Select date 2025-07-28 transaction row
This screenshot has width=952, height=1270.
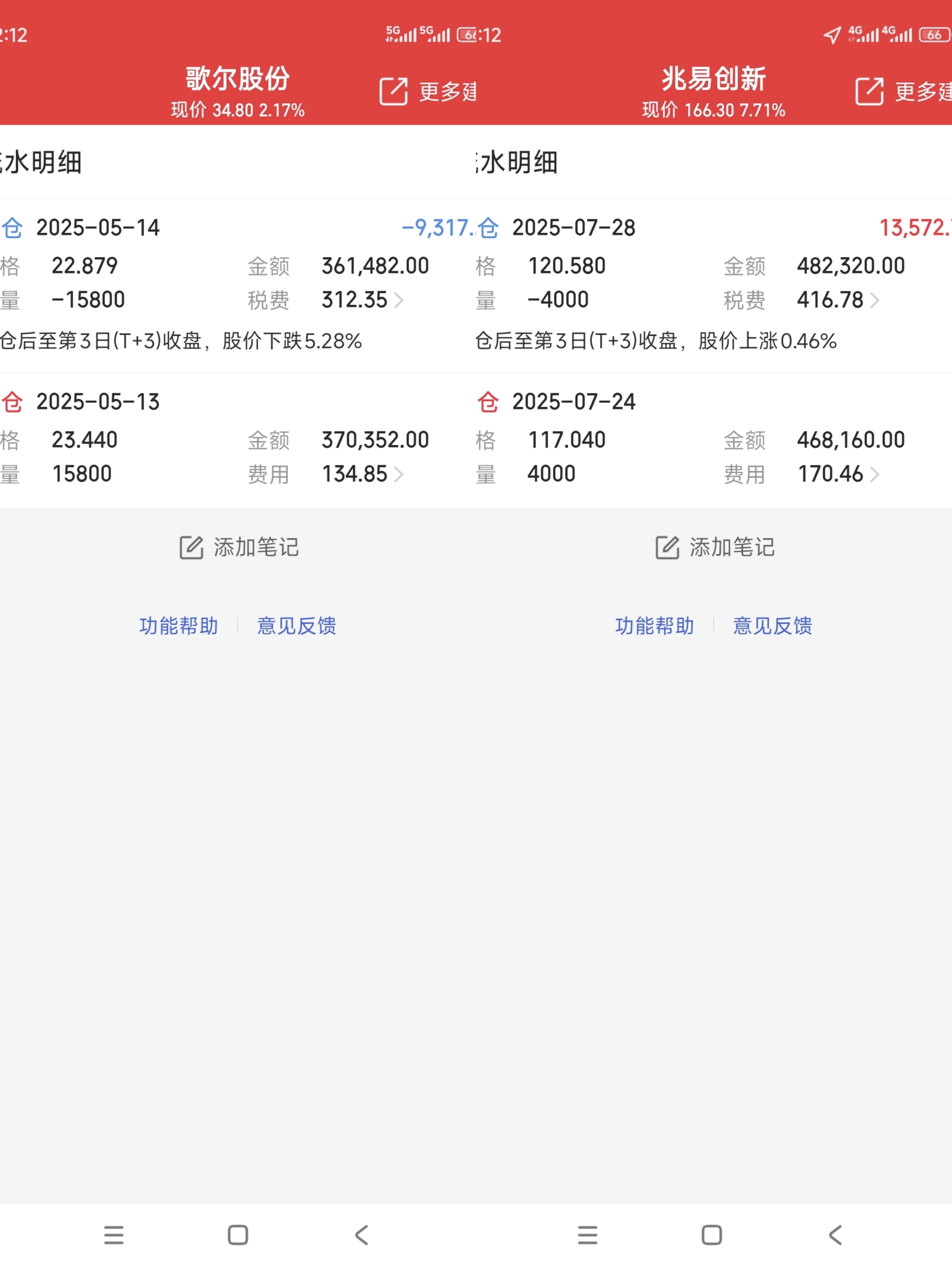click(x=574, y=228)
